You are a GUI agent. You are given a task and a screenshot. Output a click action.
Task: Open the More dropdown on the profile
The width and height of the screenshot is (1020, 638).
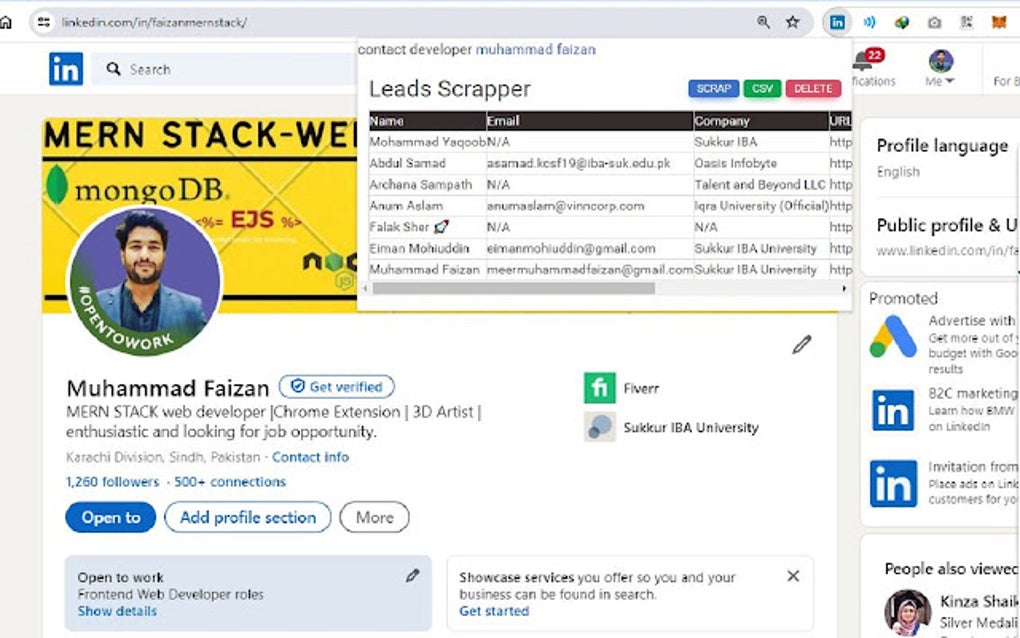pyautogui.click(x=374, y=517)
